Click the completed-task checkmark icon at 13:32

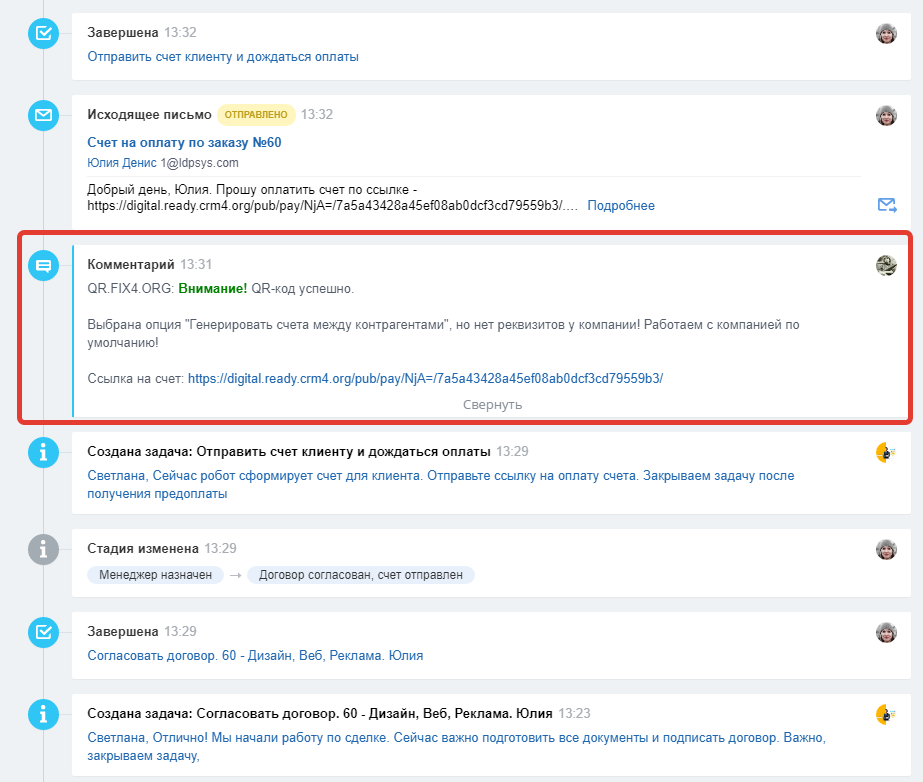click(43, 34)
